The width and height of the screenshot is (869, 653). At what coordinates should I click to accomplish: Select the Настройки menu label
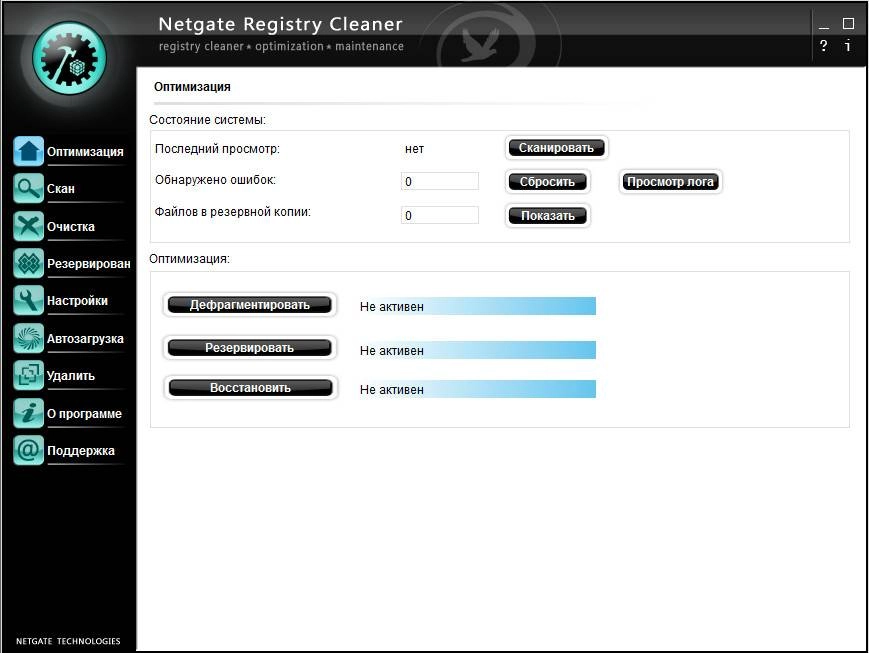(x=78, y=300)
